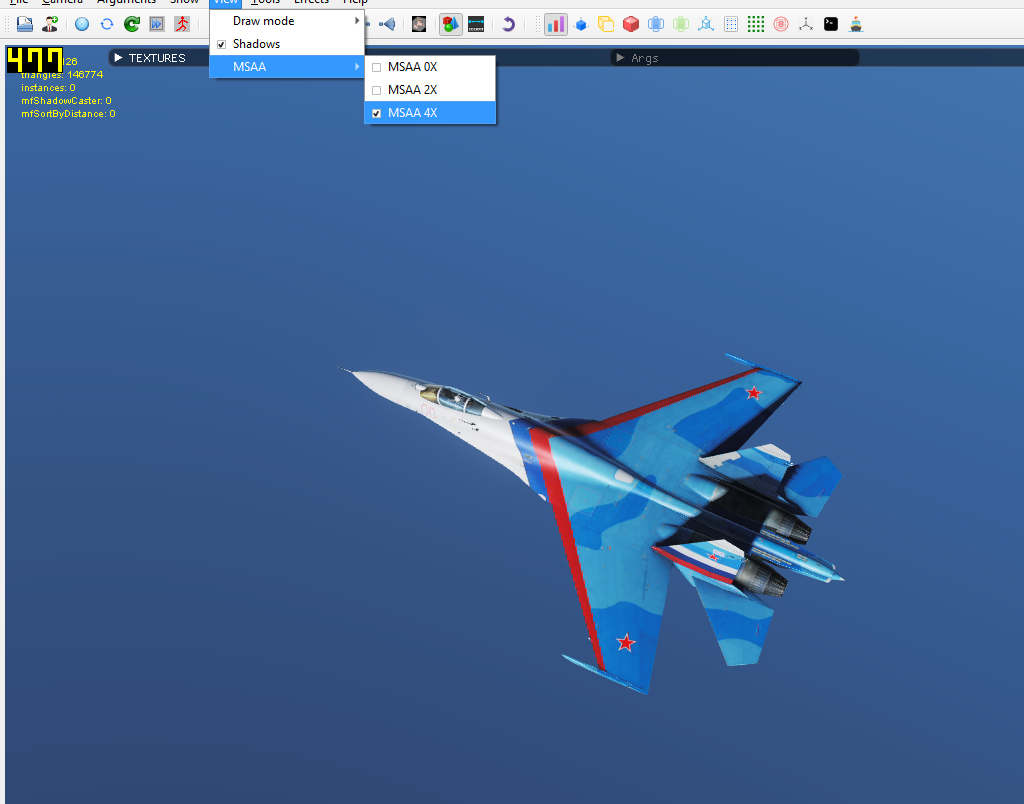Open the black console terminal icon
The width and height of the screenshot is (1024, 804).
(831, 25)
